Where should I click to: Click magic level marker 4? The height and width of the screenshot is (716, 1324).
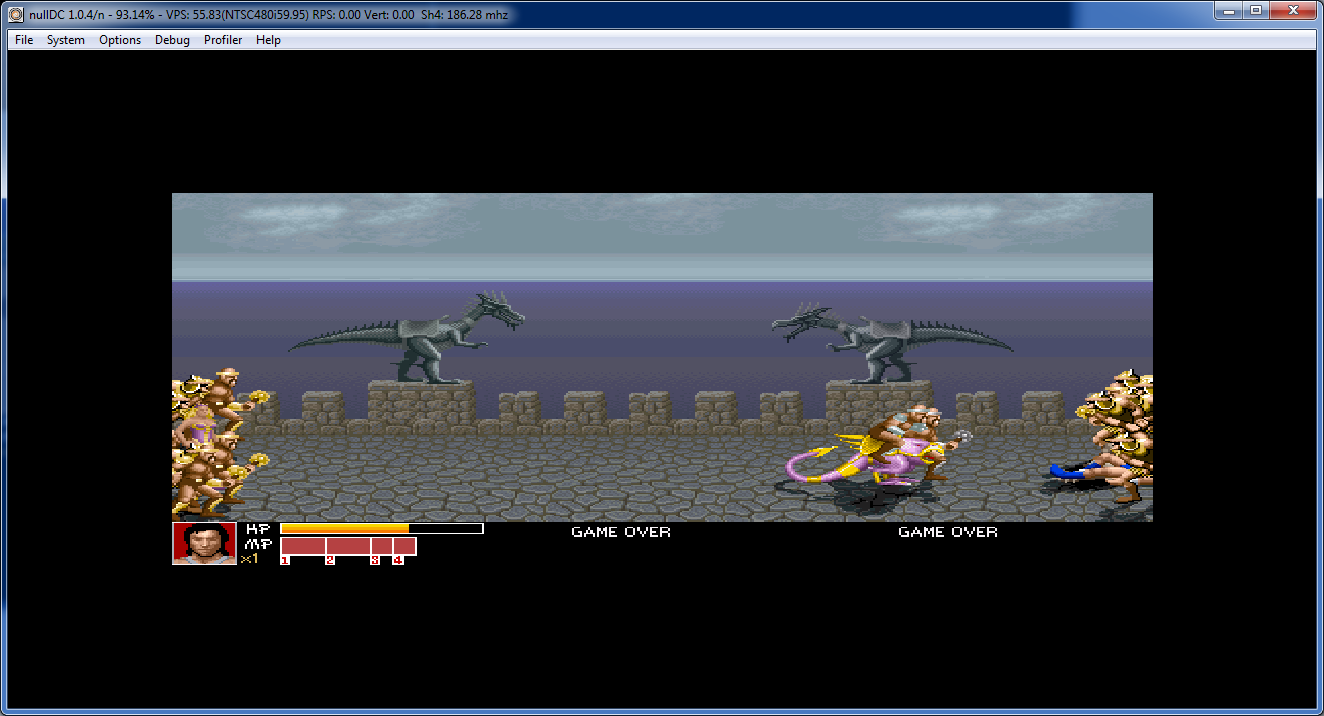click(397, 561)
